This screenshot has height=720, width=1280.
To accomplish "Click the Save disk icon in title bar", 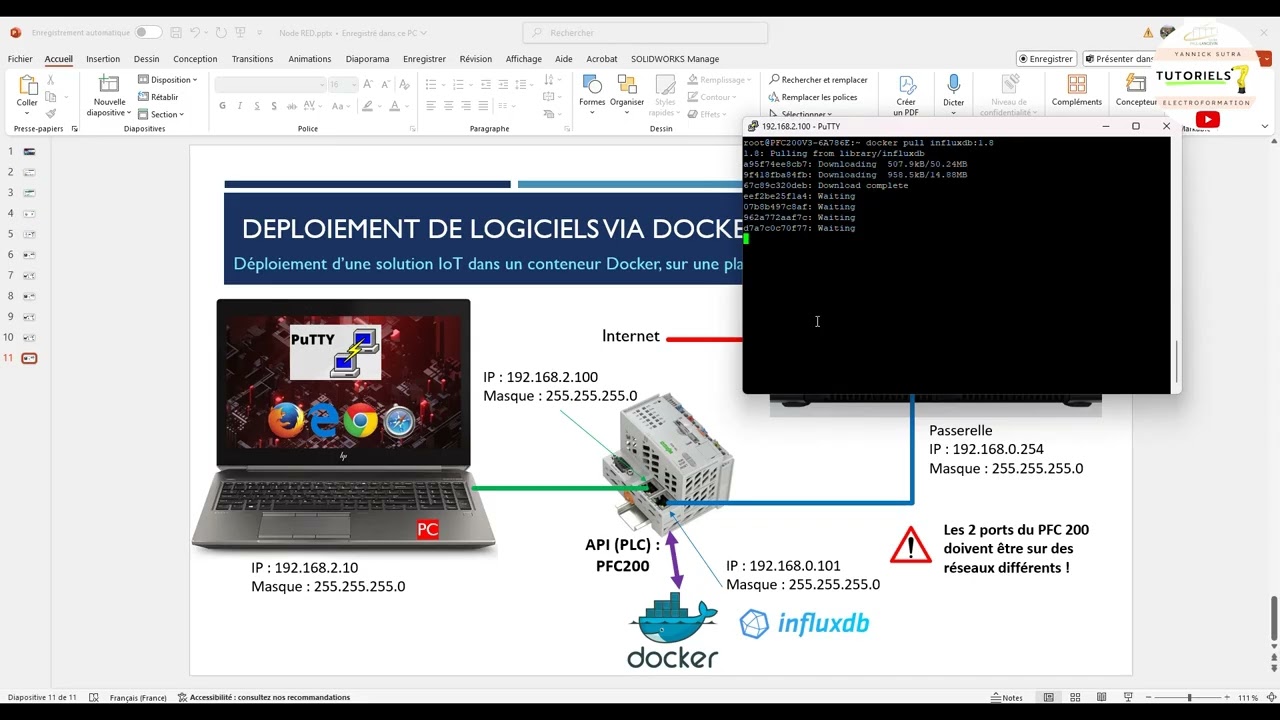I will (176, 33).
